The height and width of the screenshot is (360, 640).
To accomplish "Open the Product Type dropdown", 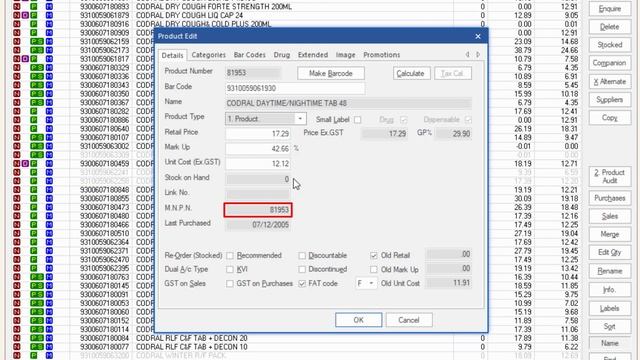I will point(300,119).
